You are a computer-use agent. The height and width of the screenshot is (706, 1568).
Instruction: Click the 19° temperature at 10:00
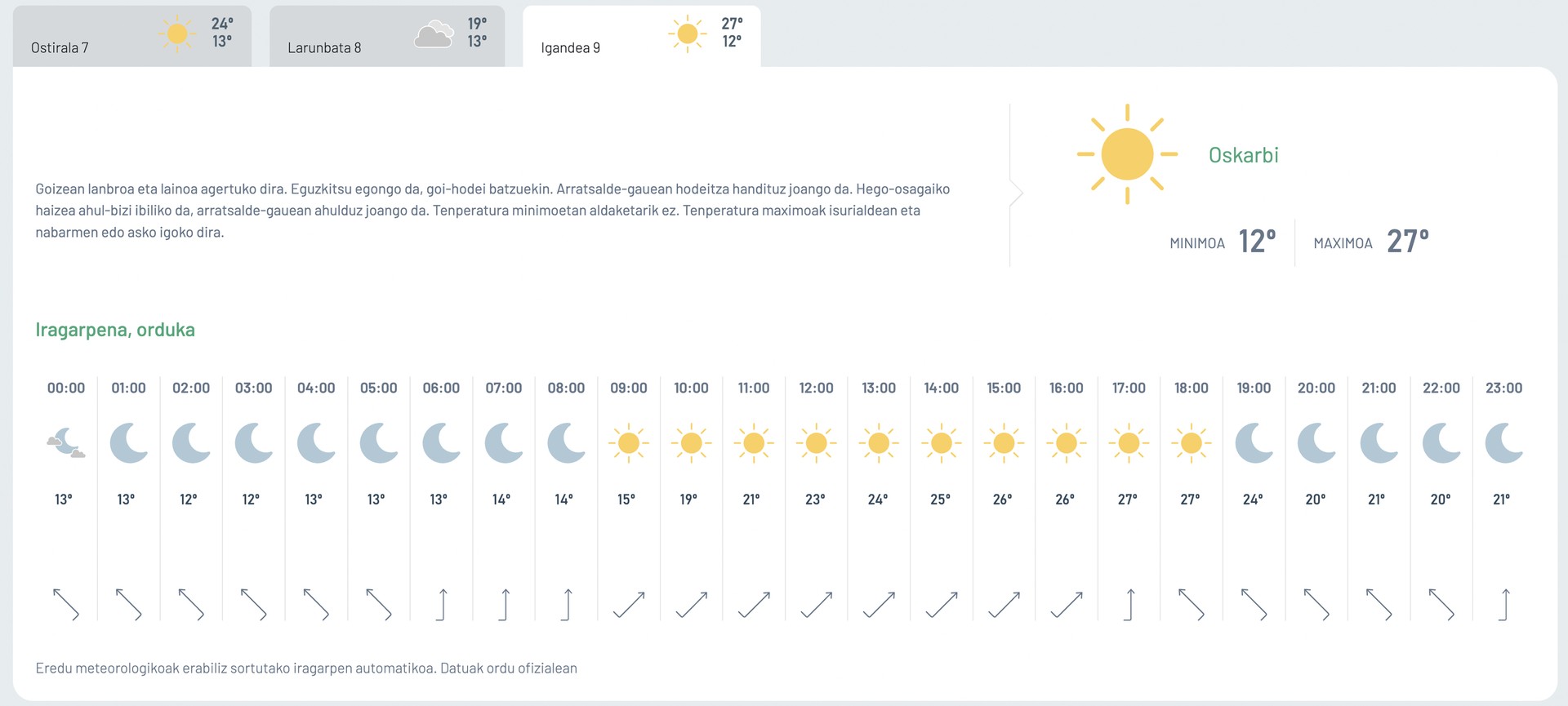pyautogui.click(x=688, y=500)
